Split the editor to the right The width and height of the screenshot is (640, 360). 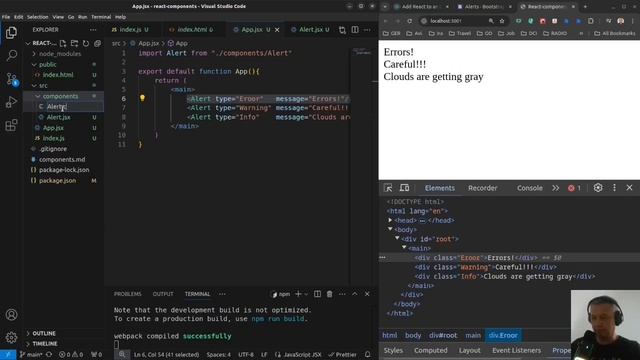(355, 30)
